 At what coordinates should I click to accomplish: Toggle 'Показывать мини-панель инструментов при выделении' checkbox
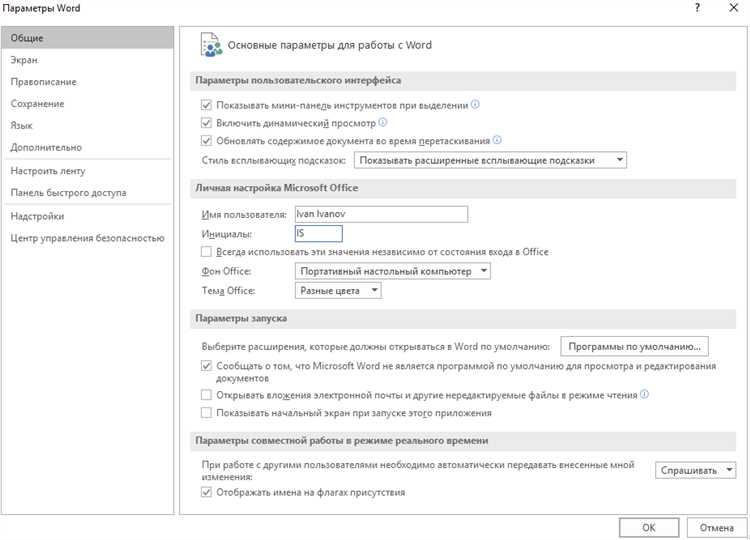pyautogui.click(x=206, y=105)
